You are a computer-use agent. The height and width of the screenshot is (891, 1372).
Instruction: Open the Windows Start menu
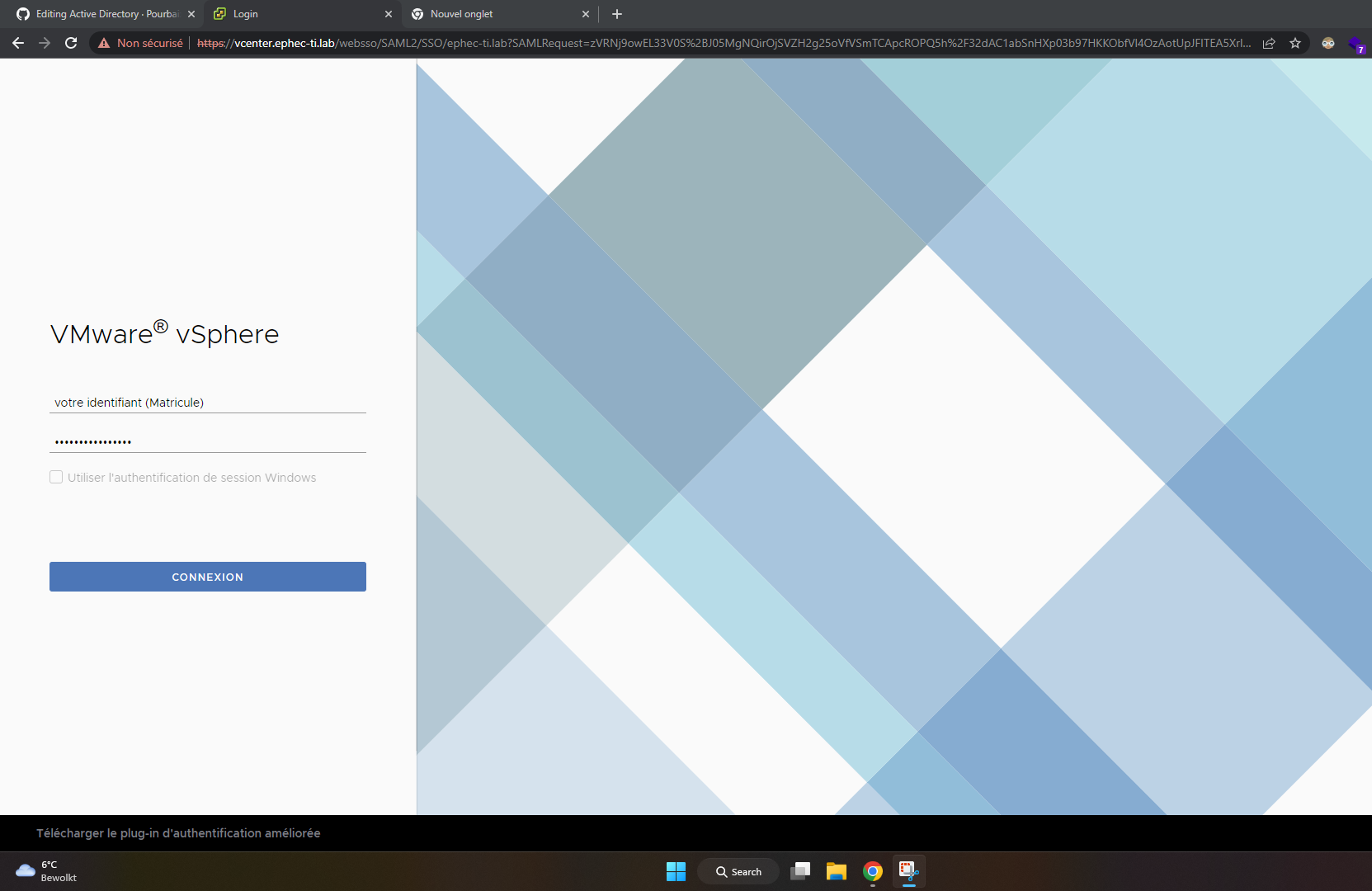point(676,871)
